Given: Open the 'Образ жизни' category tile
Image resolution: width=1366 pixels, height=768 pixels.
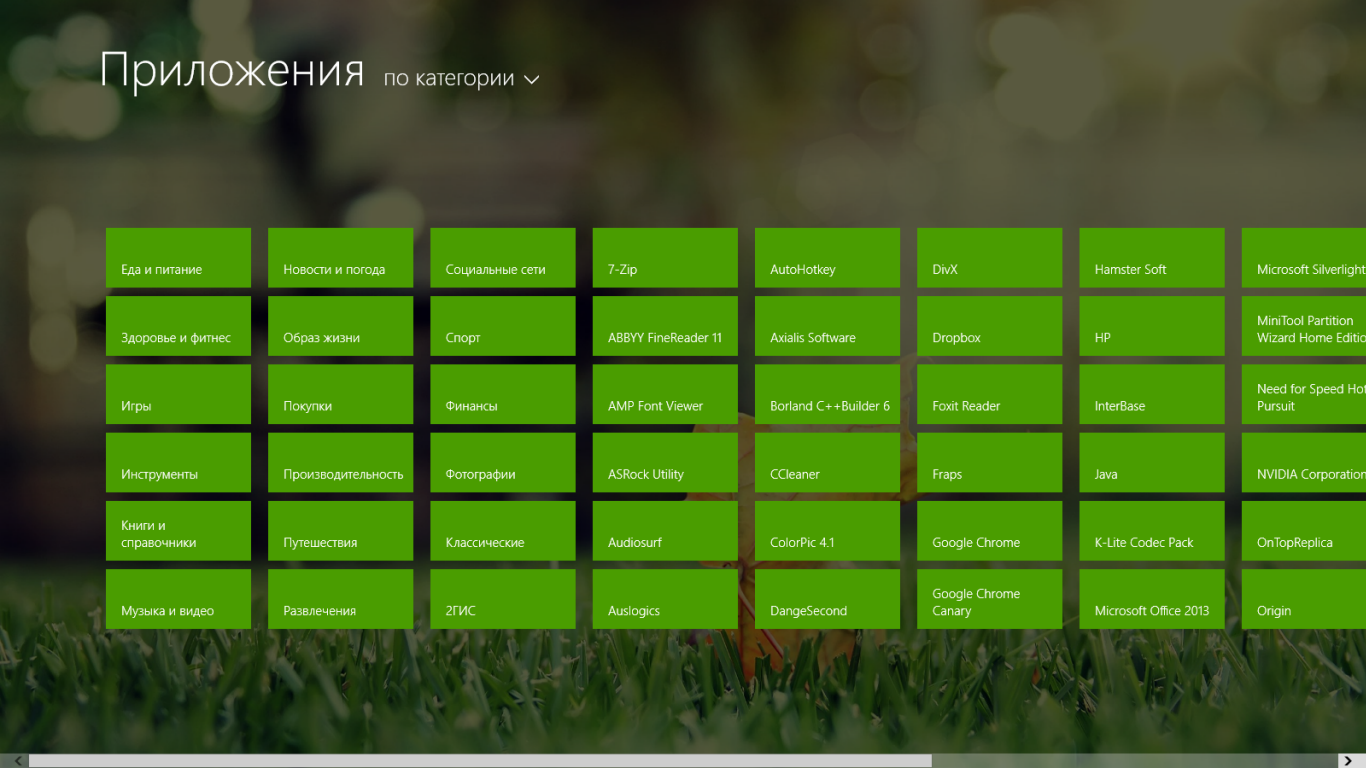Looking at the screenshot, I should tap(340, 326).
